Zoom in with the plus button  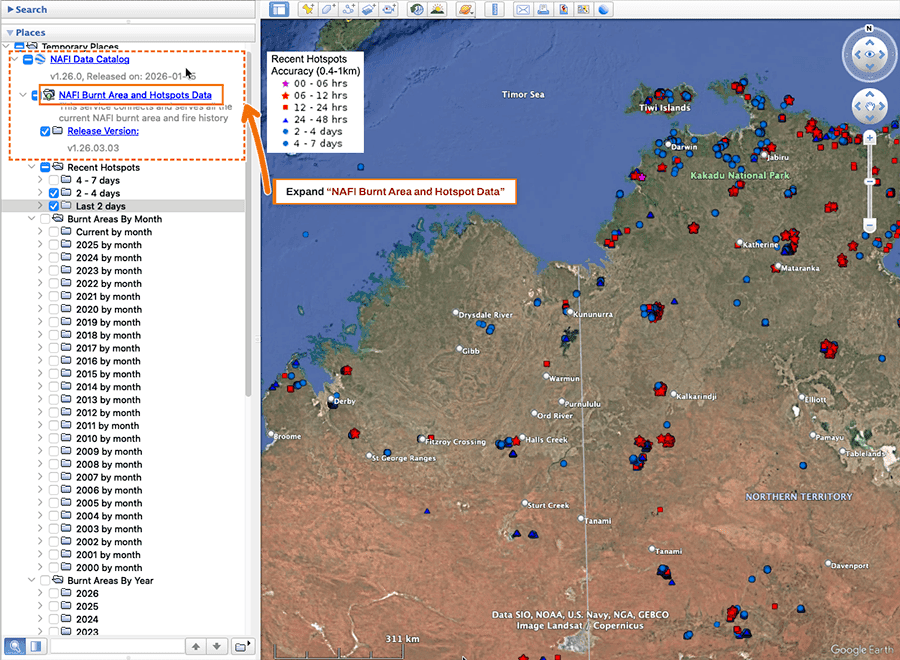point(870,138)
